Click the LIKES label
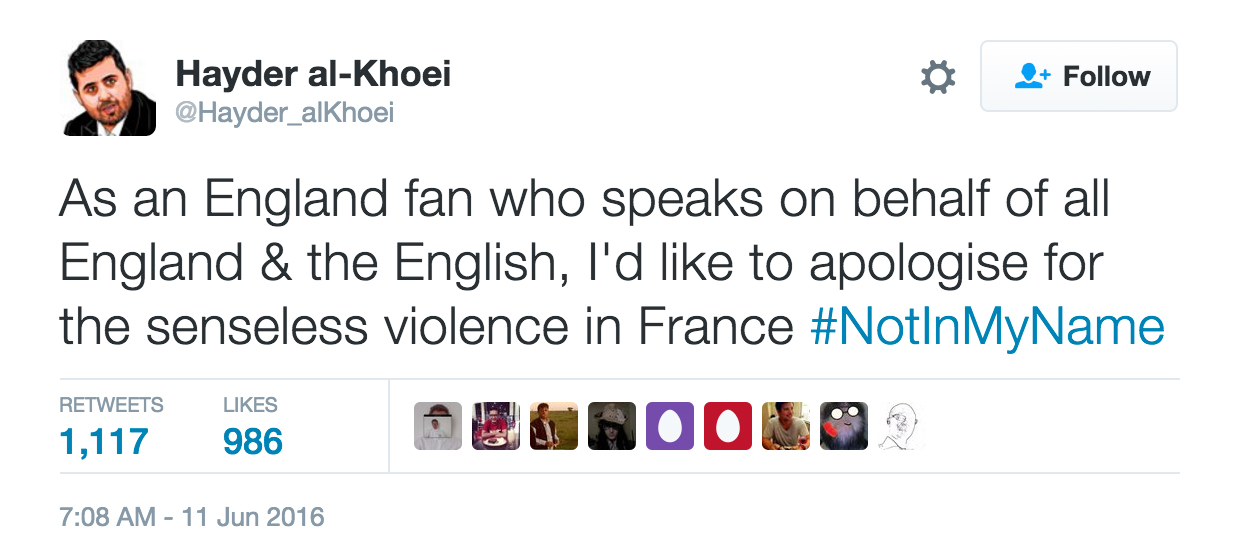This screenshot has width=1246, height=556. pos(250,405)
